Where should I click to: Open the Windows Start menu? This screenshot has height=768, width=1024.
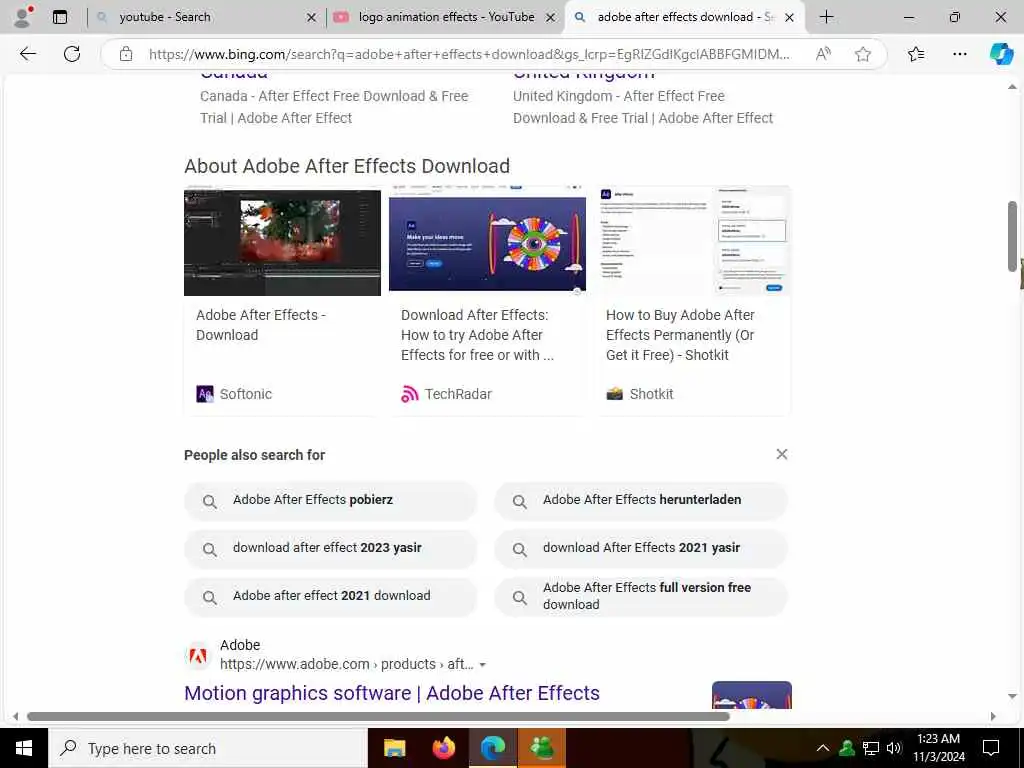click(24, 748)
